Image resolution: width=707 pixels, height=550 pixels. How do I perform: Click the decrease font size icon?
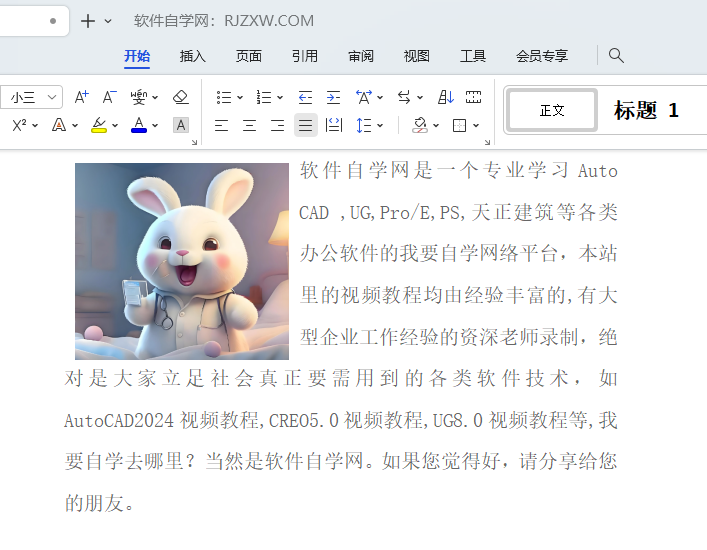coord(109,97)
